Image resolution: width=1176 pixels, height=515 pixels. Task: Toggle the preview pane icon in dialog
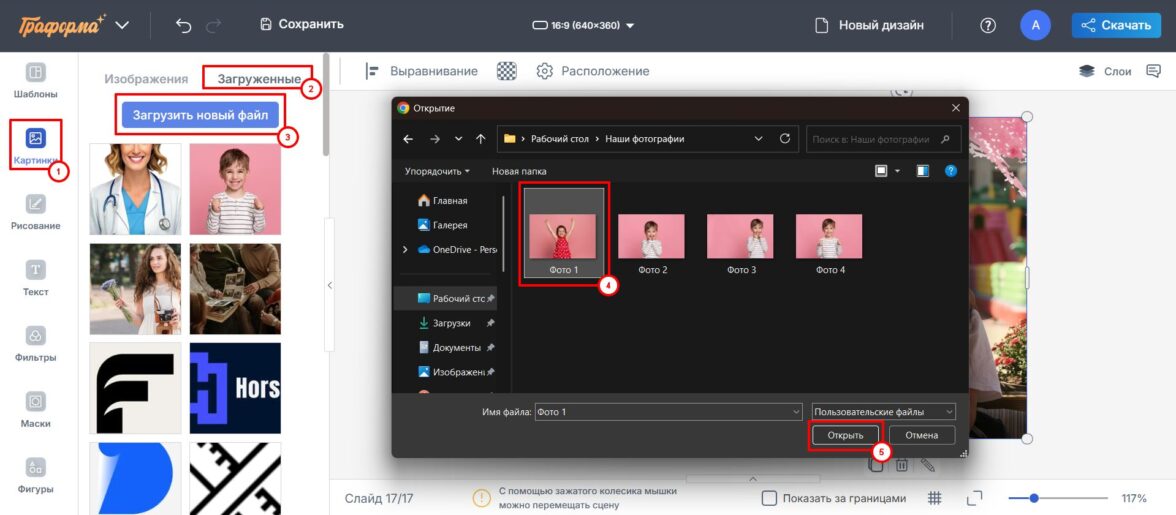tap(922, 171)
